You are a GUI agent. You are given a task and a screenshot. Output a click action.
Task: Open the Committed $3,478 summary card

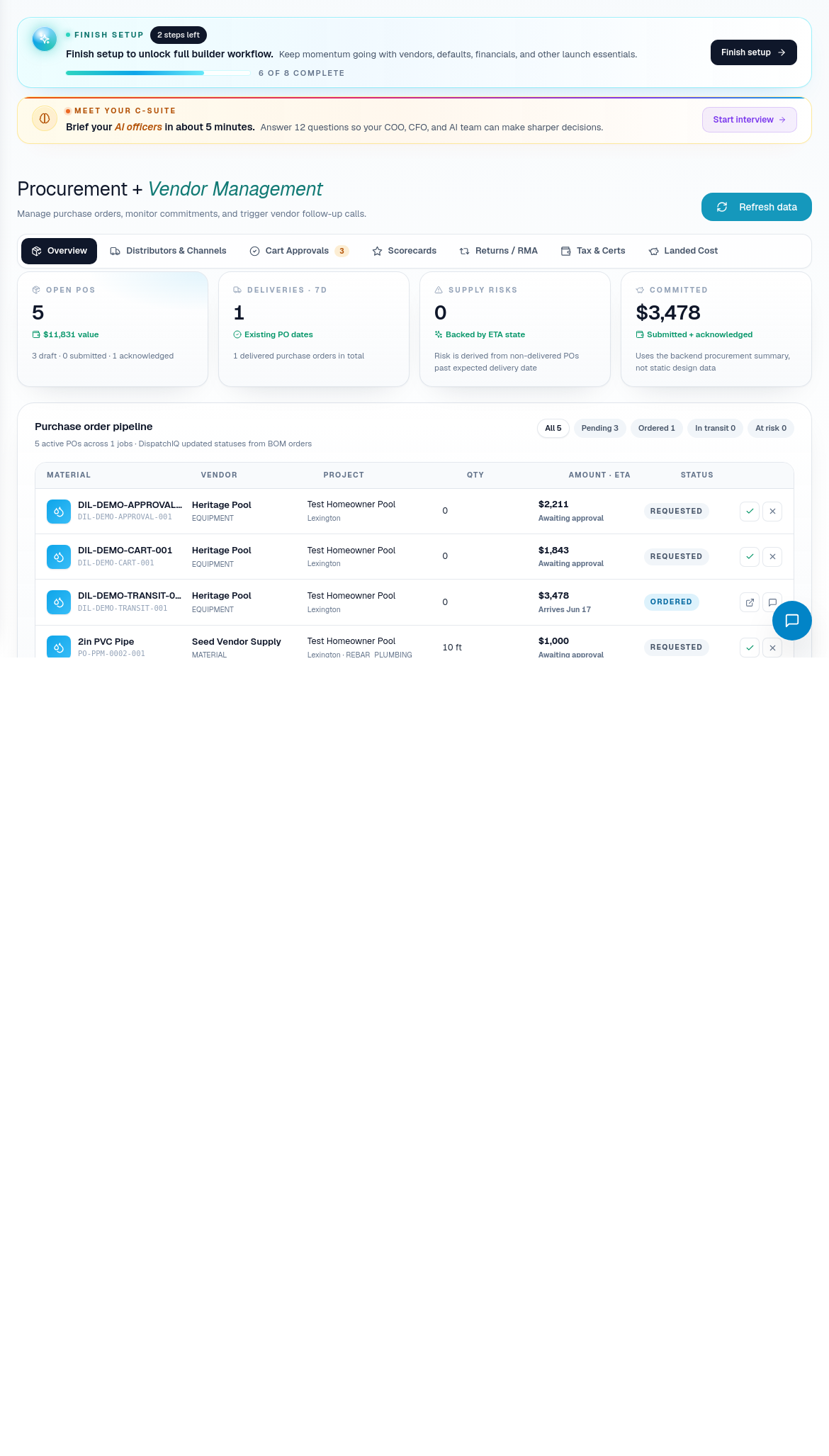[x=716, y=329]
